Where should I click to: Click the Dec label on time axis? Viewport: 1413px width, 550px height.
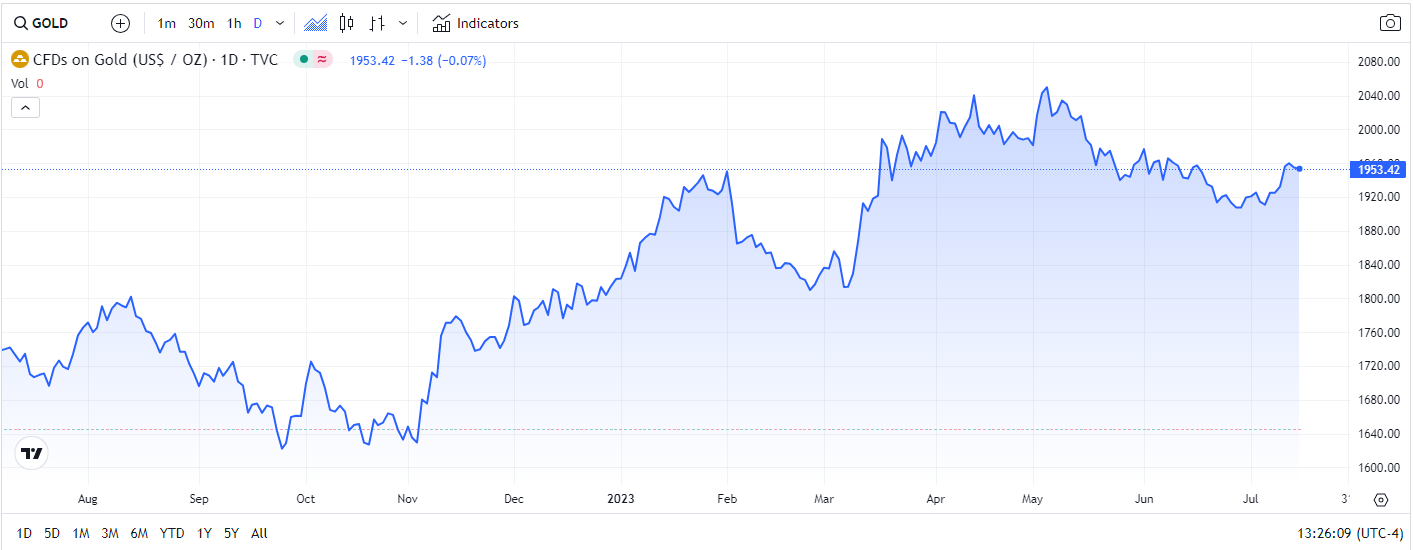click(x=514, y=498)
